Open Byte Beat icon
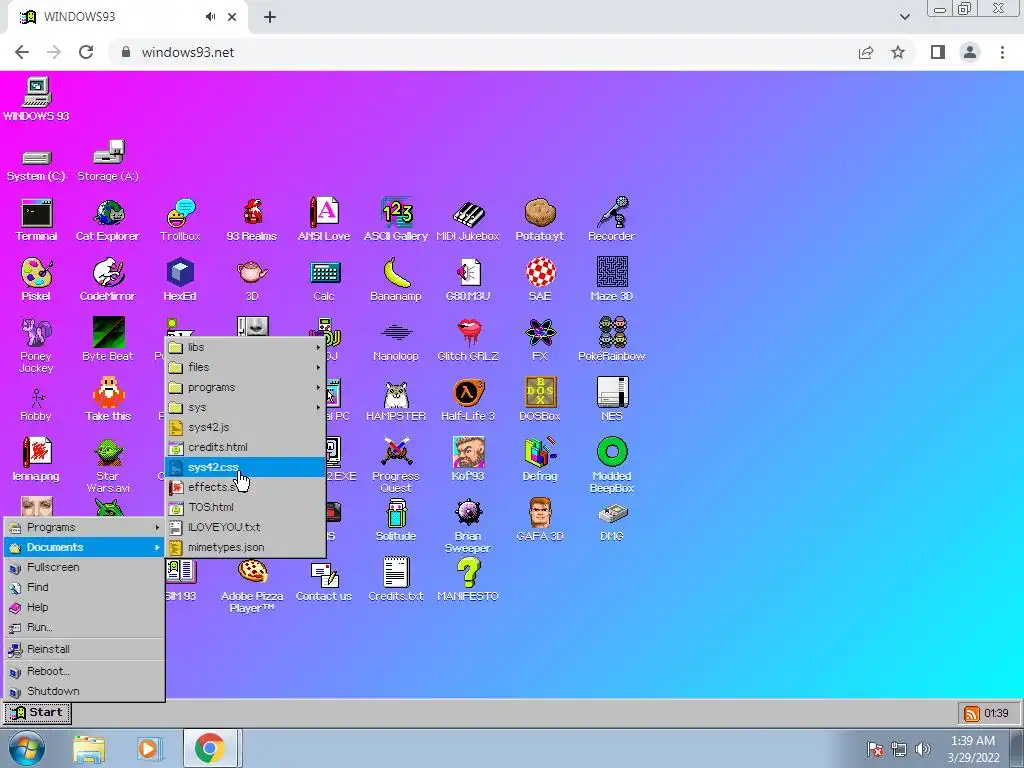Viewport: 1024px width, 768px height. [108, 340]
